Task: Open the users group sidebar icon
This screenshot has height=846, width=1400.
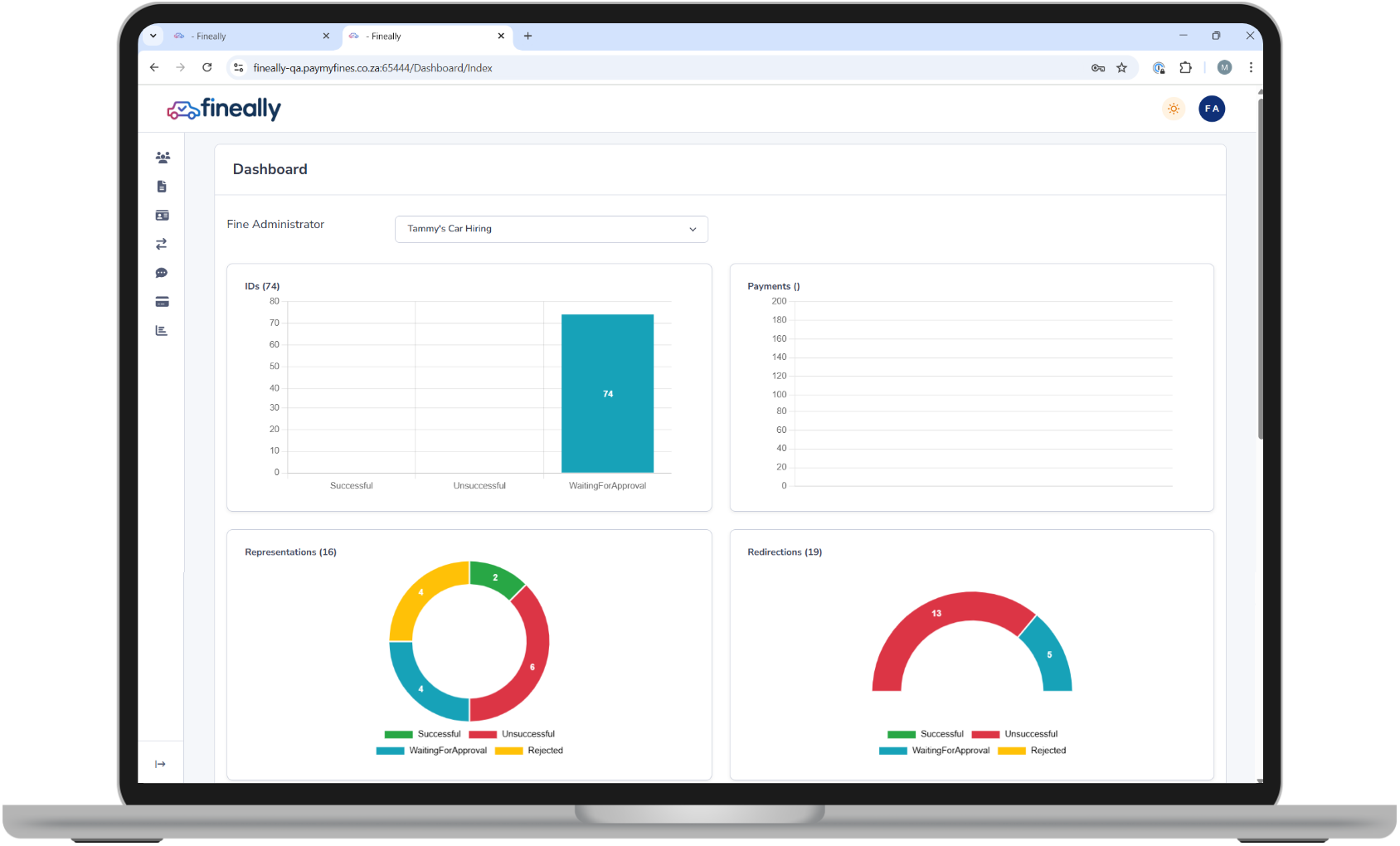Action: [163, 158]
